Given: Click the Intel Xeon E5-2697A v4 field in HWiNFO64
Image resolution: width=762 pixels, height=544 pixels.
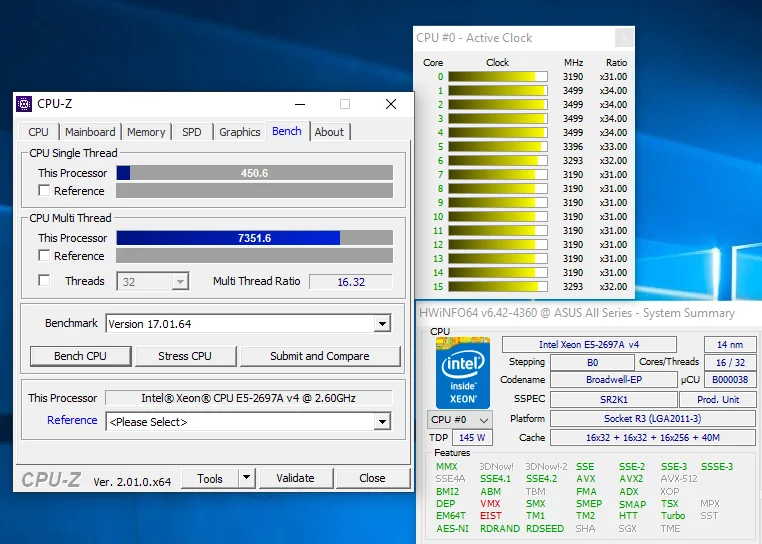Looking at the screenshot, I should point(589,344).
